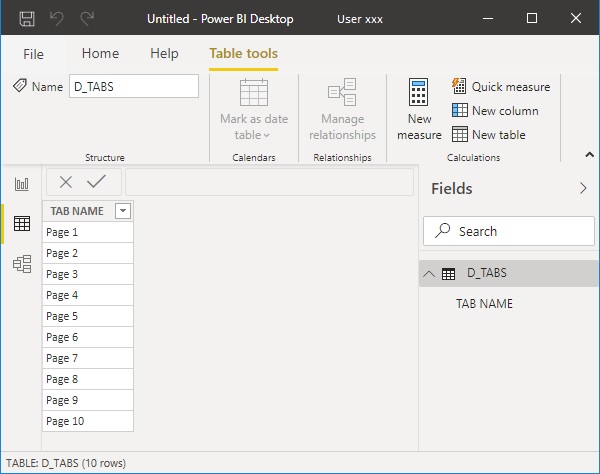Click the Undo arrow icon
This screenshot has height=474, width=600.
57,18
